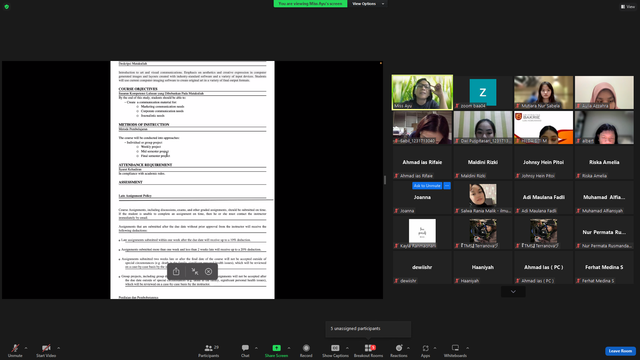
Task: Select Kayla Rahmadhani's tile
Action: point(422,233)
